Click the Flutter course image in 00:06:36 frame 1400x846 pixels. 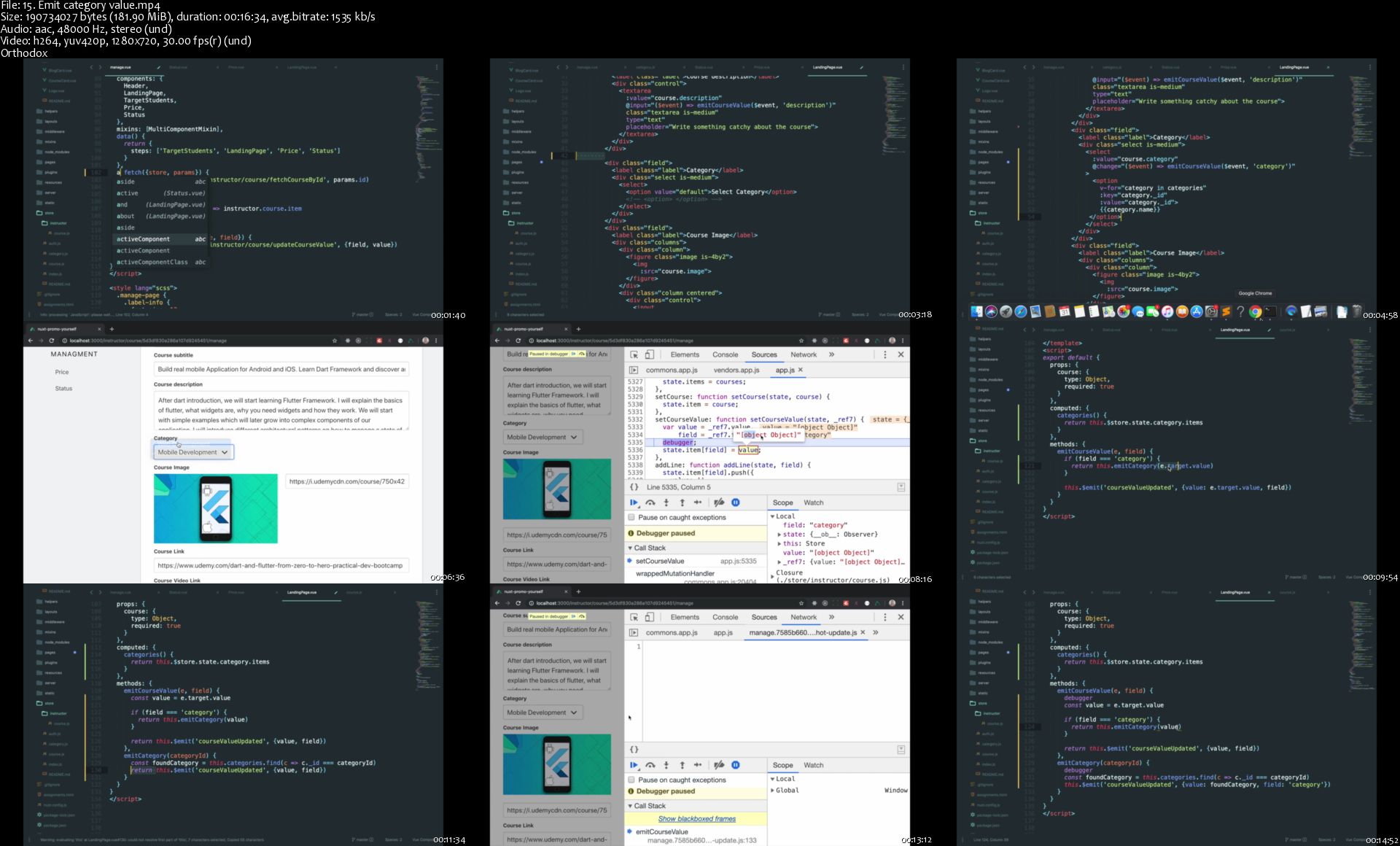coord(216,508)
